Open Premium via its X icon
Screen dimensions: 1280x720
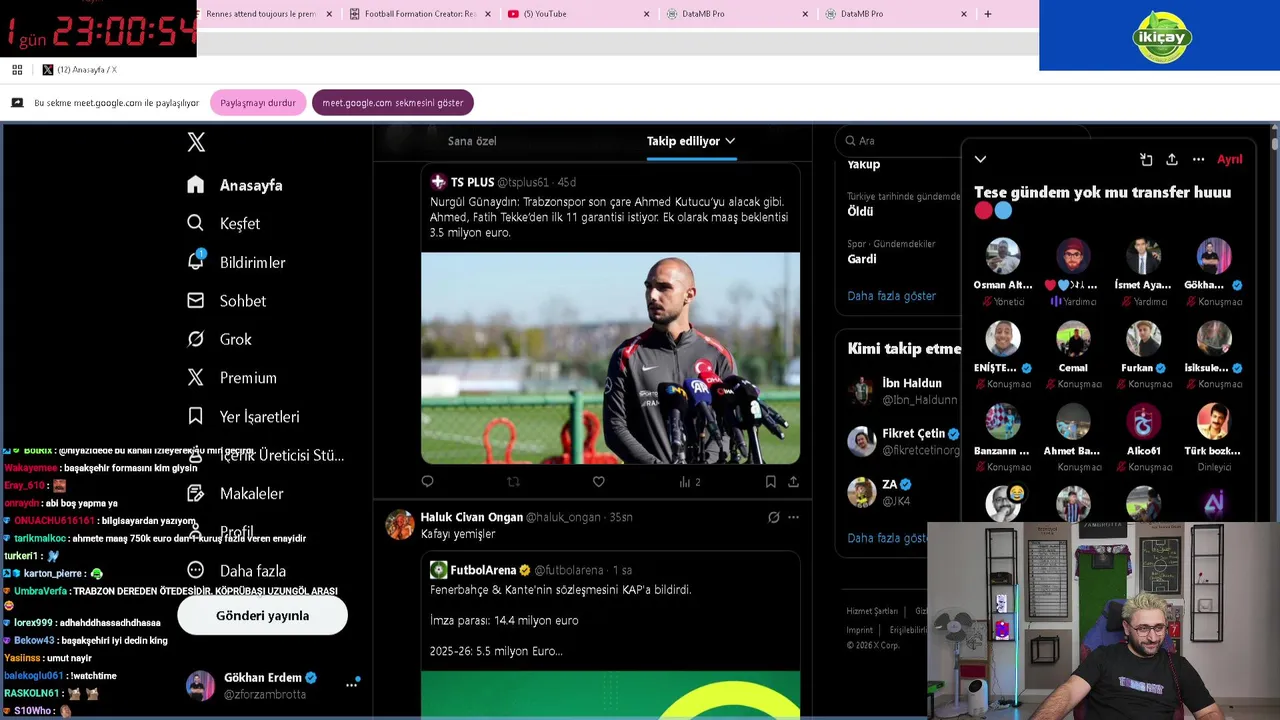click(196, 377)
